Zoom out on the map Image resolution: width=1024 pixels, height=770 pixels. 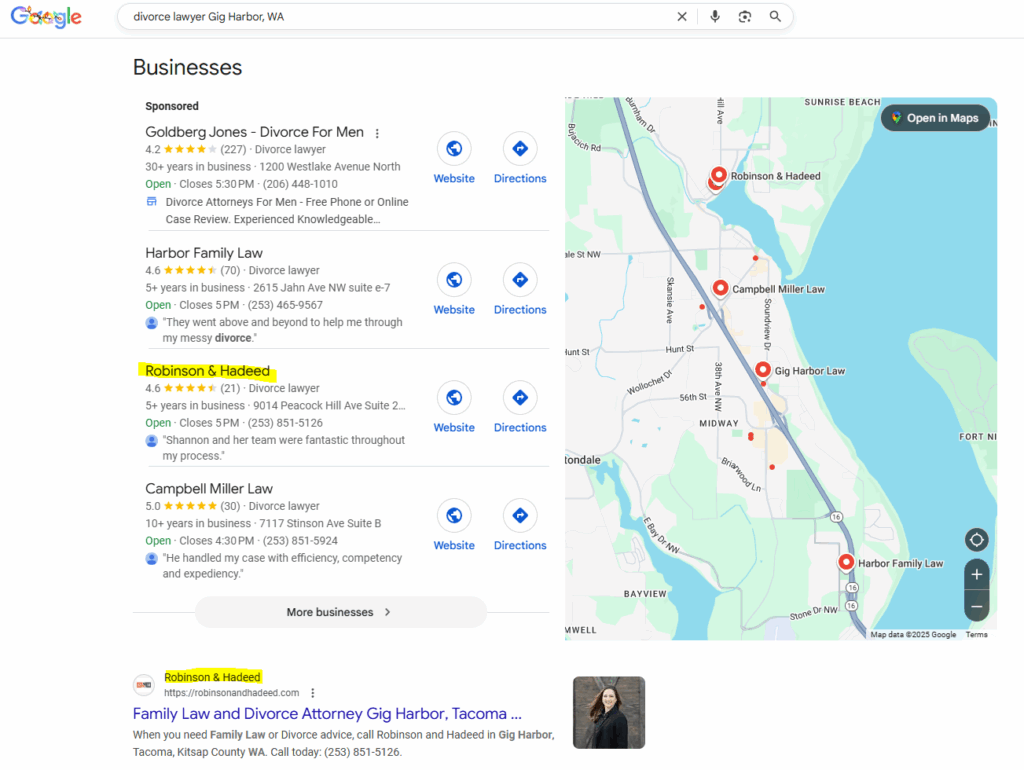coord(976,606)
